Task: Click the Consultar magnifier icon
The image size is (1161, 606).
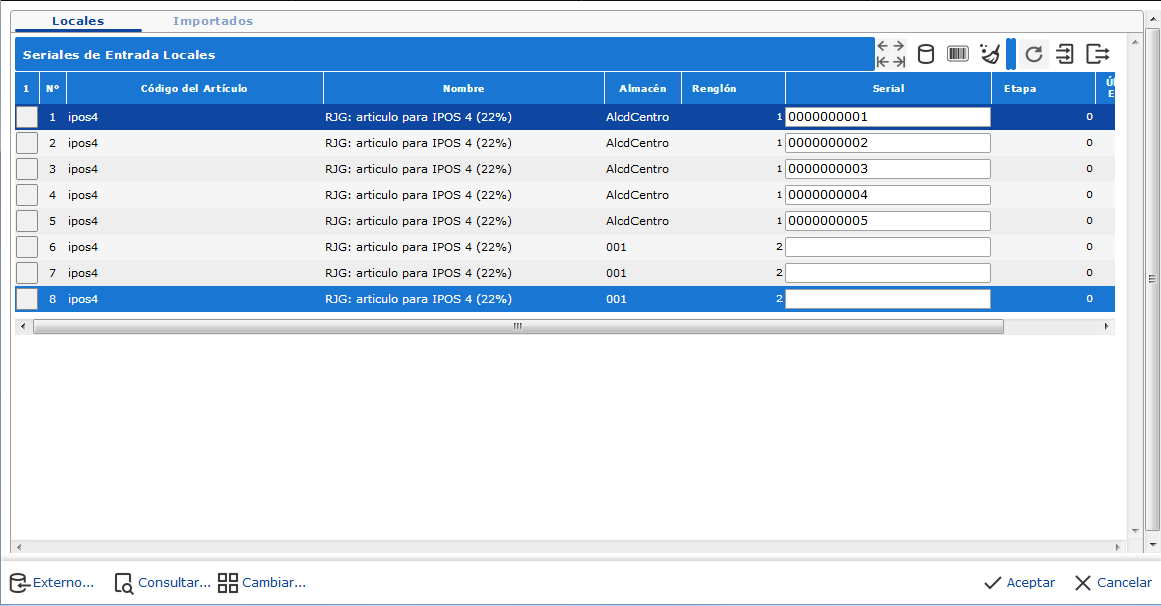Action: coord(124,583)
